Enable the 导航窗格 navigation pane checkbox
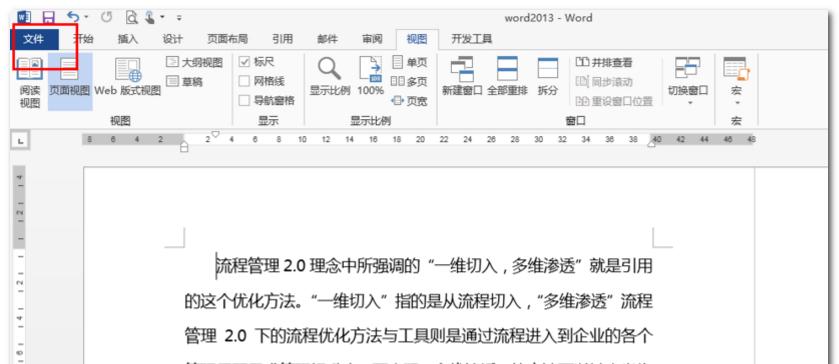Image resolution: width=839 pixels, height=364 pixels. pyautogui.click(x=245, y=101)
